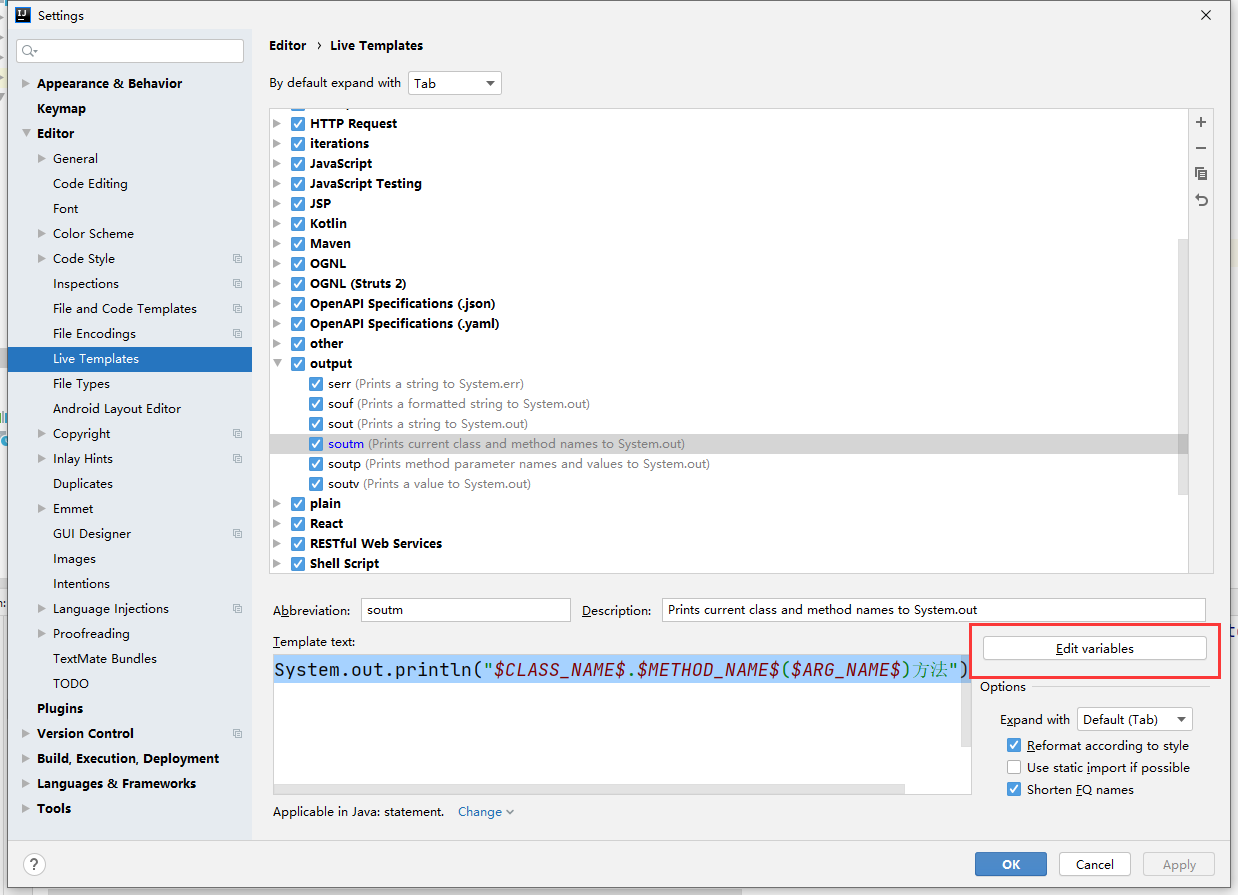The width and height of the screenshot is (1238, 895).
Task: Expand the Code Style subsection arrow
Action: tap(42, 259)
